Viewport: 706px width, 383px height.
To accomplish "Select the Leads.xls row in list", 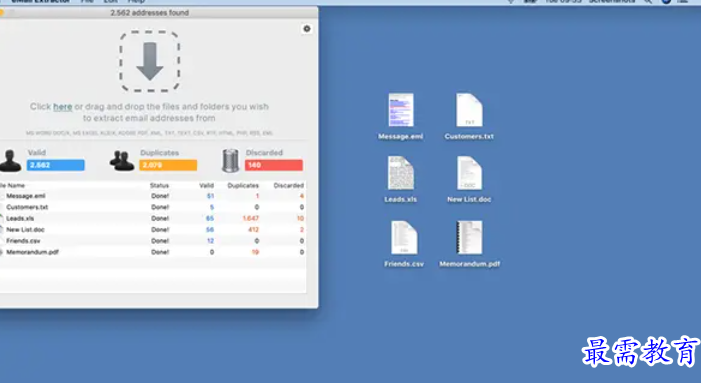I will pos(153,218).
